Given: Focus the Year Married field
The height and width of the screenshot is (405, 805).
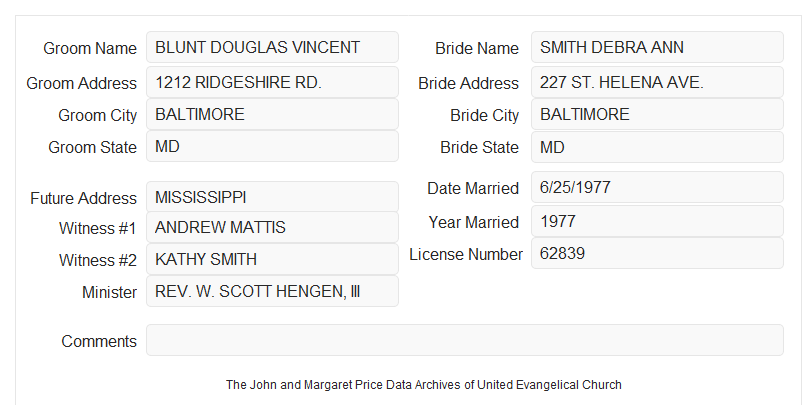Looking at the screenshot, I should (657, 221).
